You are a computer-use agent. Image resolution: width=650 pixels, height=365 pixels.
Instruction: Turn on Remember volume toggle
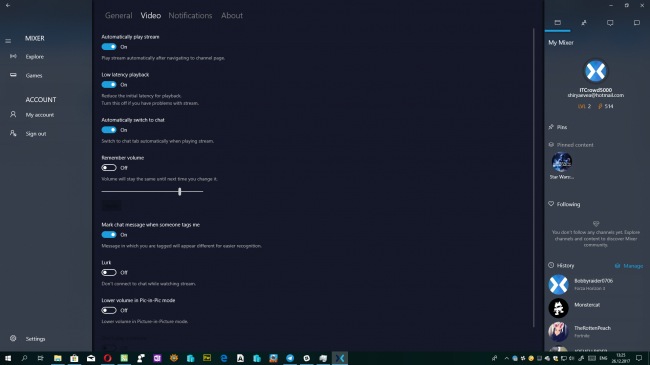click(109, 168)
